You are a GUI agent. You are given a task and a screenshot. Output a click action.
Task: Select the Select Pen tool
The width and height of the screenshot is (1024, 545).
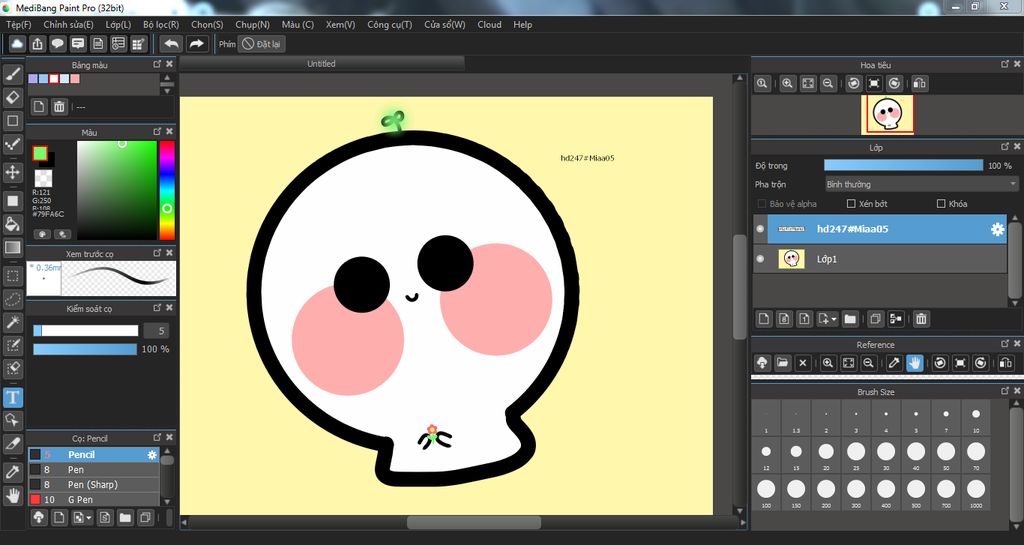(x=13, y=346)
